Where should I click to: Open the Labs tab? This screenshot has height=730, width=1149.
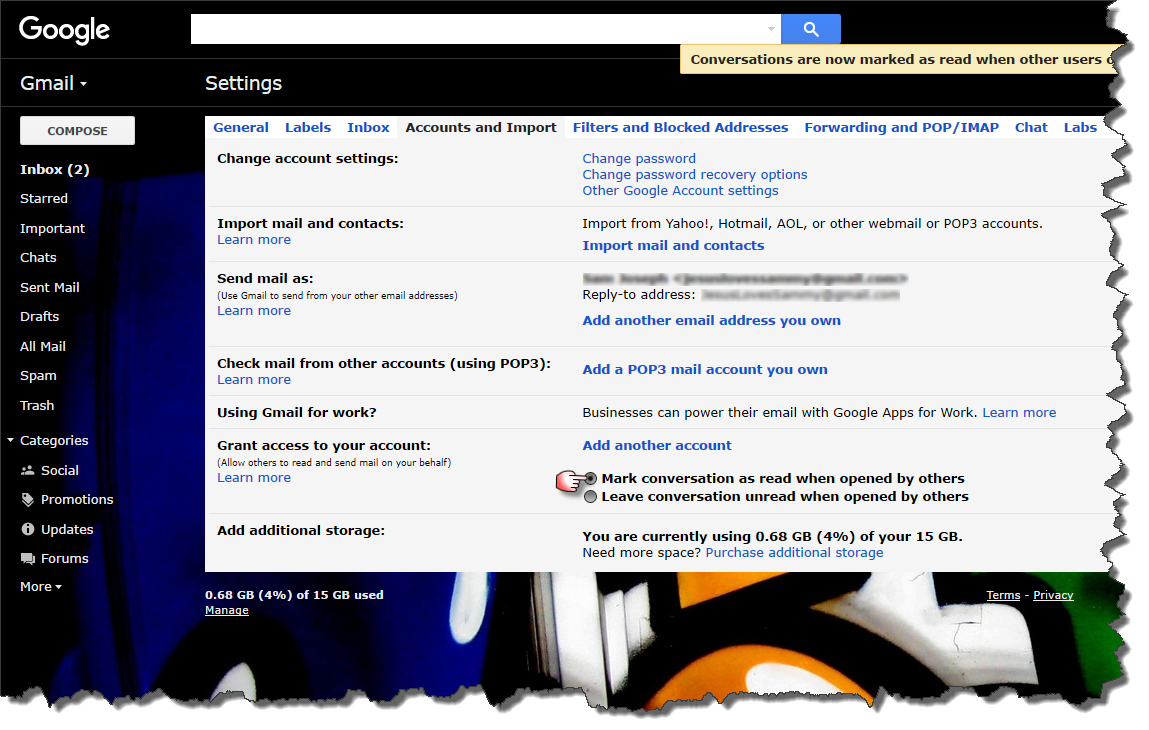(x=1080, y=128)
